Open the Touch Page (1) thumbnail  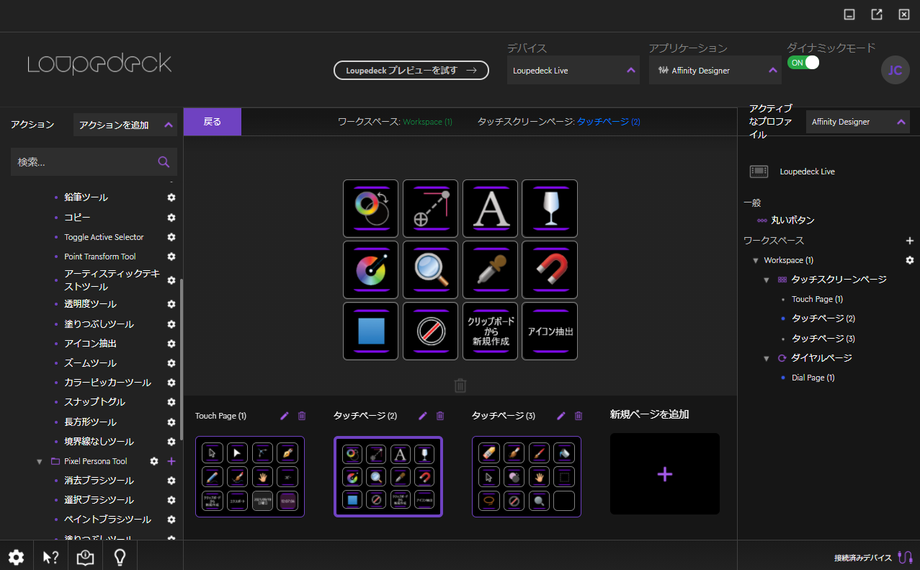tap(250, 477)
